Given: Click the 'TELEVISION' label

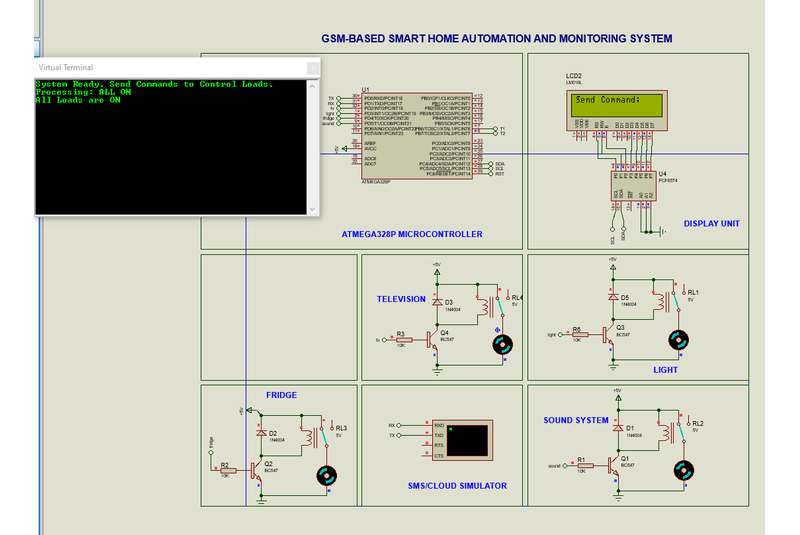Looking at the screenshot, I should click(x=401, y=299).
